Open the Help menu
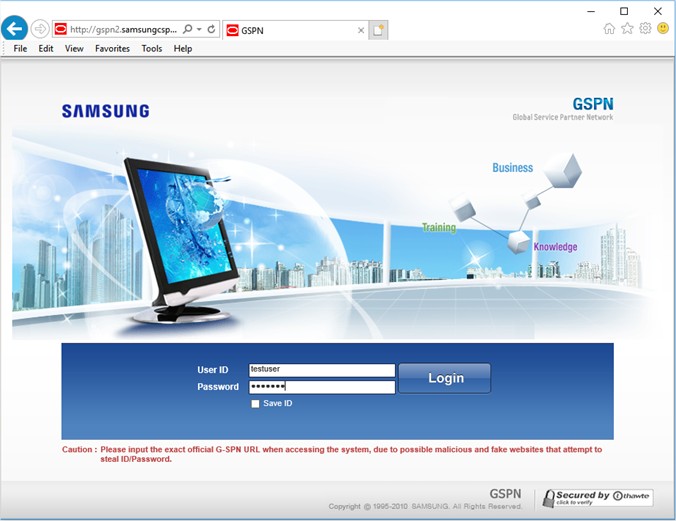This screenshot has width=676, height=521. click(x=183, y=48)
